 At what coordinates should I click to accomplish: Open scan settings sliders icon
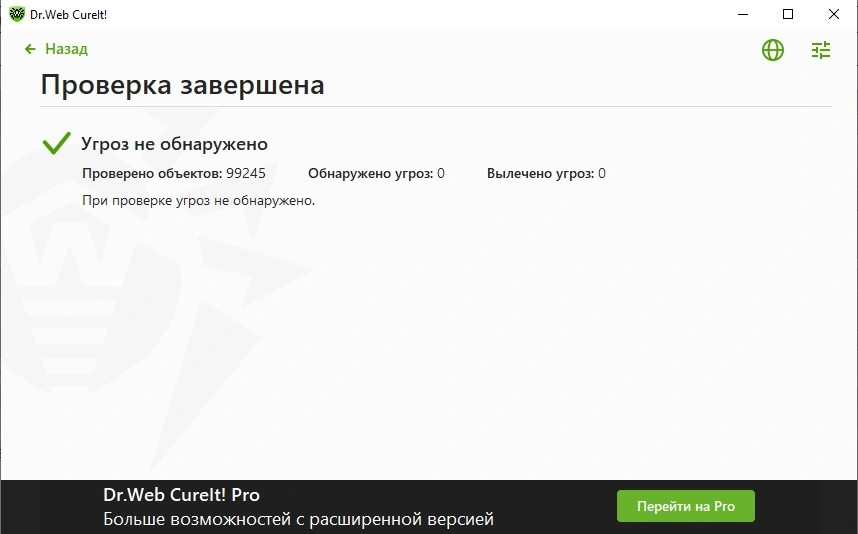(x=821, y=50)
